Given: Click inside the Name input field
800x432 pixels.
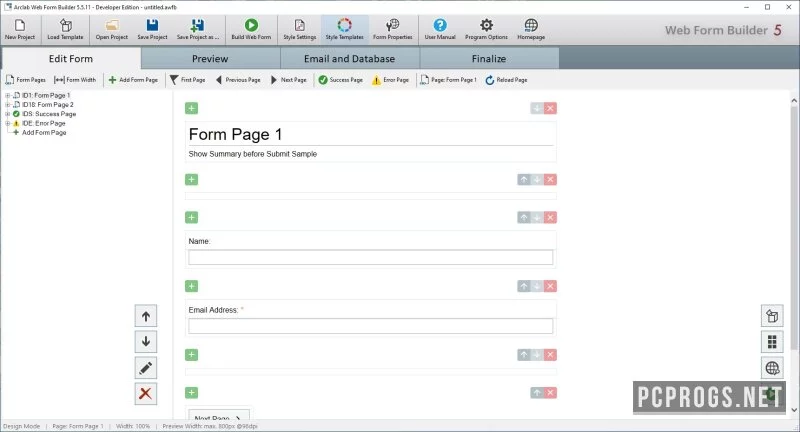Looking at the screenshot, I should tap(370, 257).
